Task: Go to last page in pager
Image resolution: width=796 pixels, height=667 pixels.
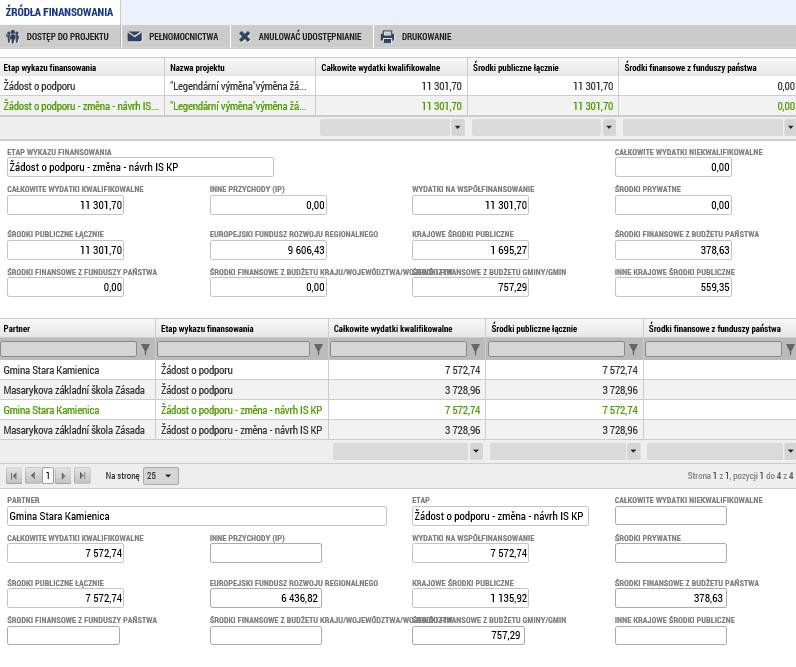Action: pos(82,476)
